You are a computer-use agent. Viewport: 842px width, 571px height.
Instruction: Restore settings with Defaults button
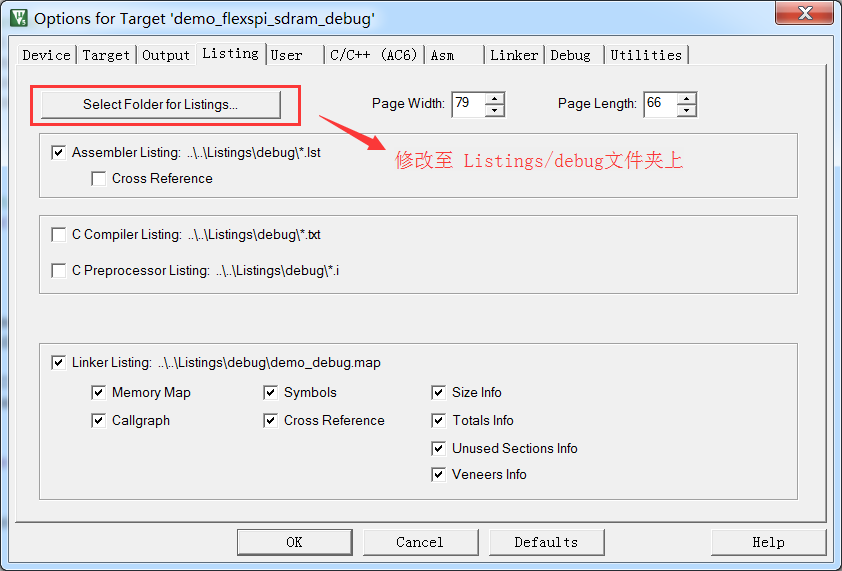(x=546, y=542)
